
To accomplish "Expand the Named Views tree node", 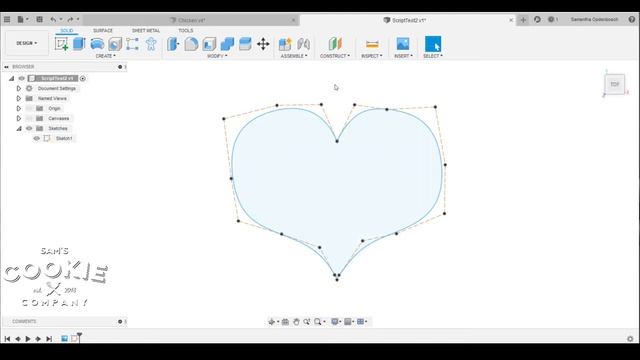I will pos(18,98).
